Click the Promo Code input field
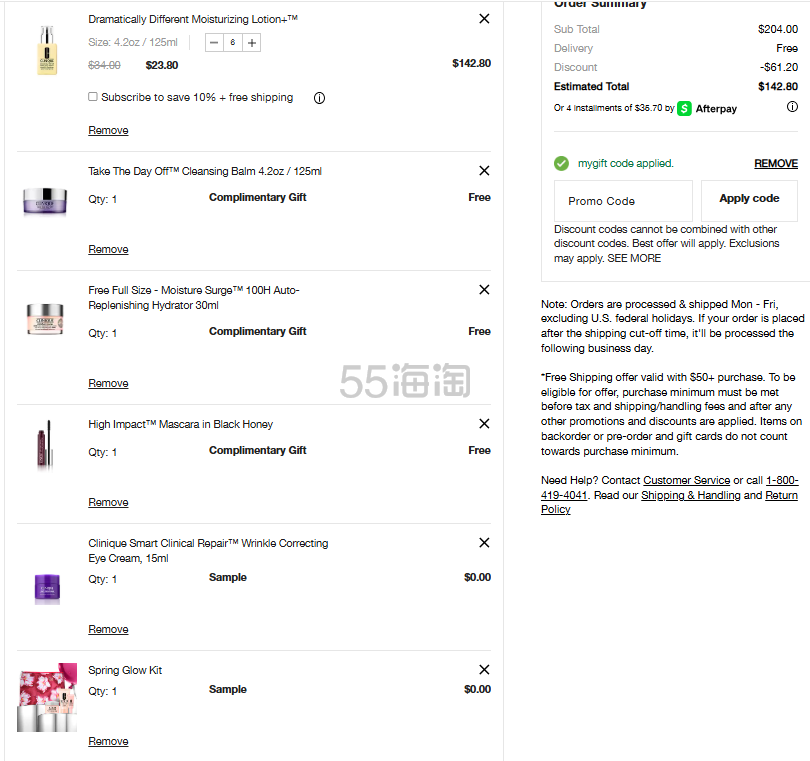This screenshot has height=761, width=810. tap(623, 201)
